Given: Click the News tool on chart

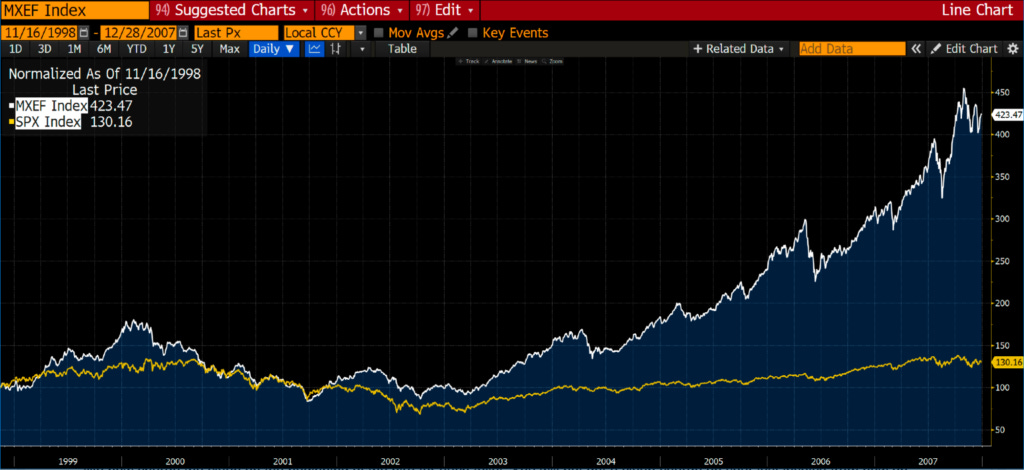Looking at the screenshot, I should click(x=526, y=61).
